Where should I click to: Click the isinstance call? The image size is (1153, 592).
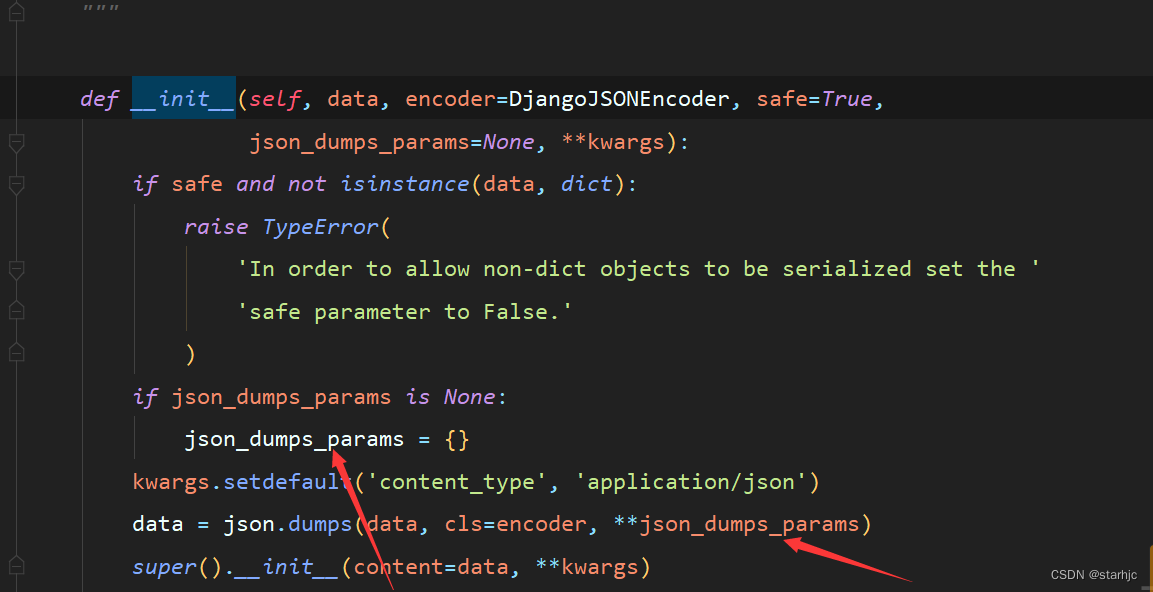pos(405,184)
